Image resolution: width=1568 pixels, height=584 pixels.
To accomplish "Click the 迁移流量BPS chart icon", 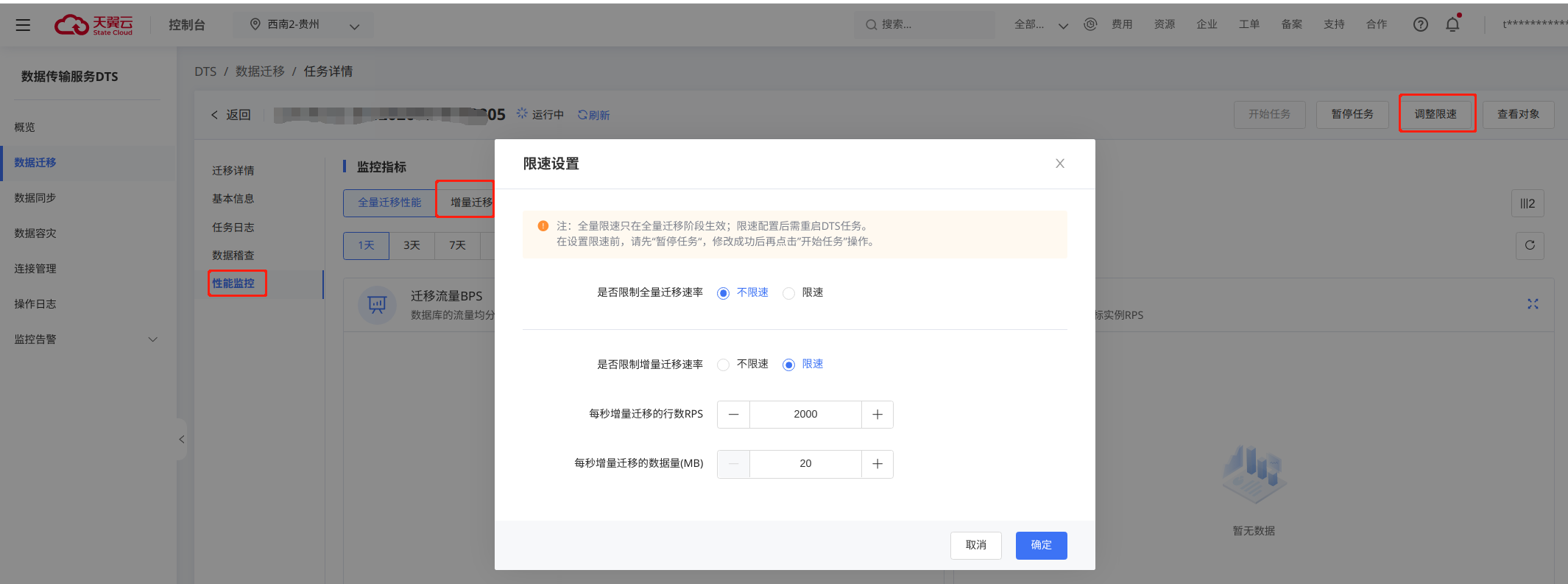I will [x=377, y=304].
